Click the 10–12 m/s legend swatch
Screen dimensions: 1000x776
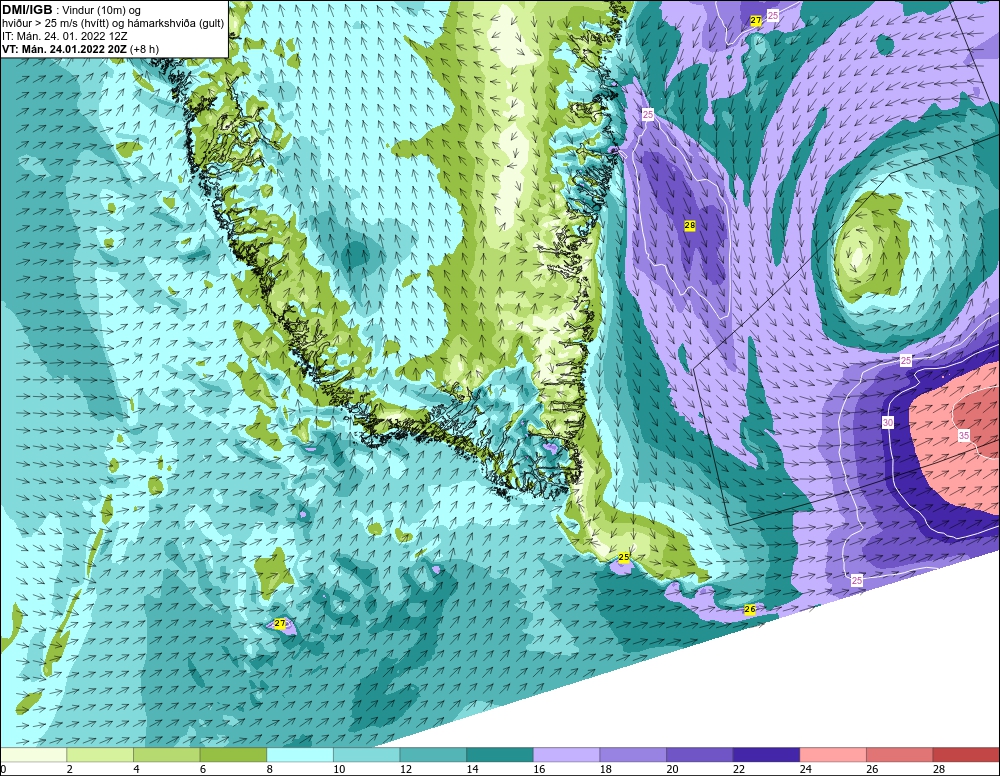coord(366,755)
